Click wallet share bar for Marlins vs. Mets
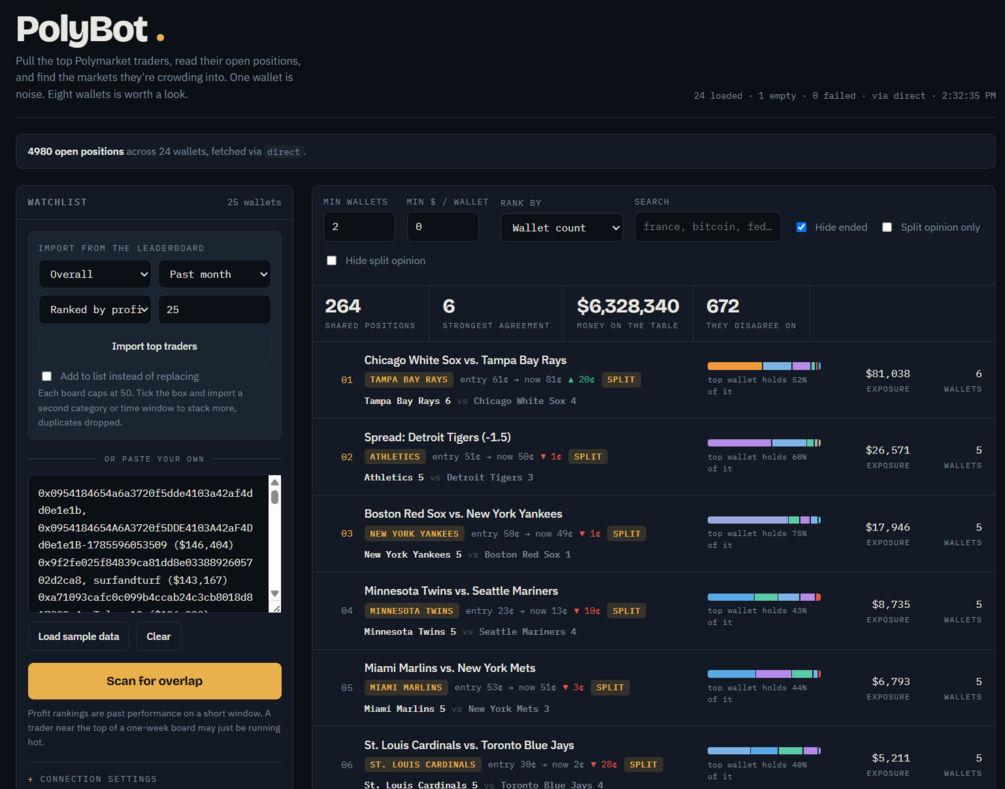Screen dimensions: 1005x789 764,674
